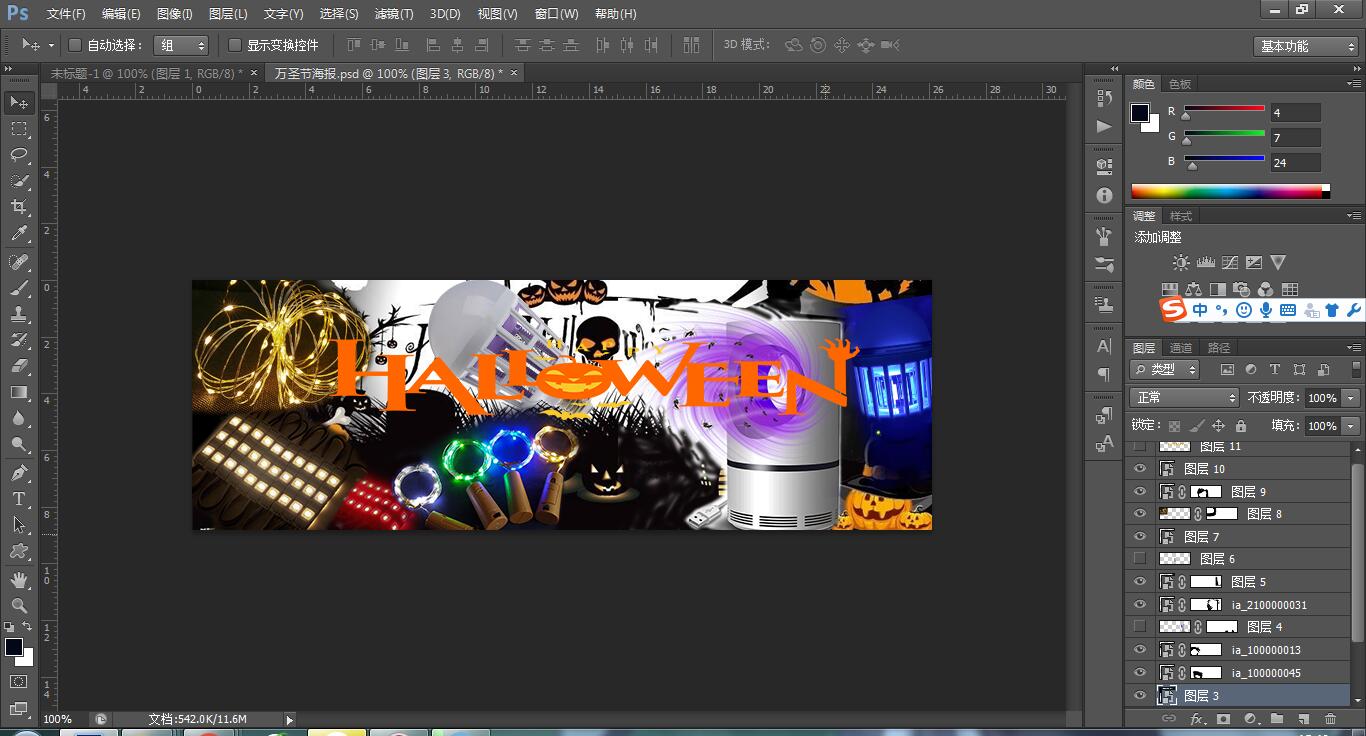Viewport: 1366px width, 736px height.
Task: Hide layer 图层 10
Action: (1139, 468)
